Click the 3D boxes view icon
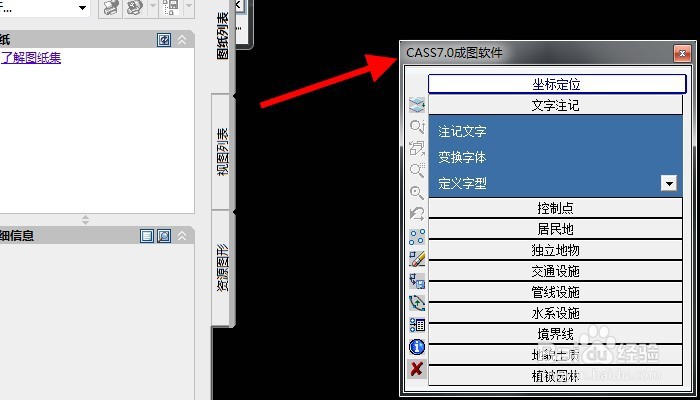The height and width of the screenshot is (400, 700). (x=417, y=149)
